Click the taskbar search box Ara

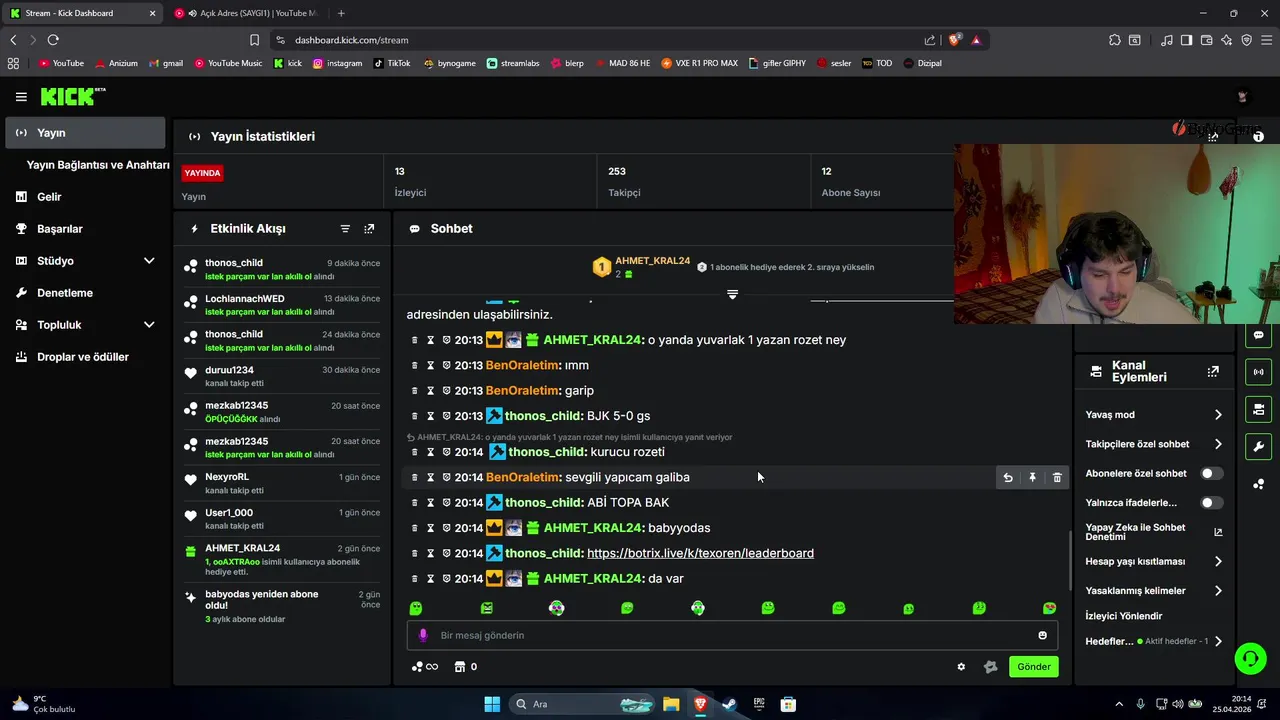[x=584, y=704]
